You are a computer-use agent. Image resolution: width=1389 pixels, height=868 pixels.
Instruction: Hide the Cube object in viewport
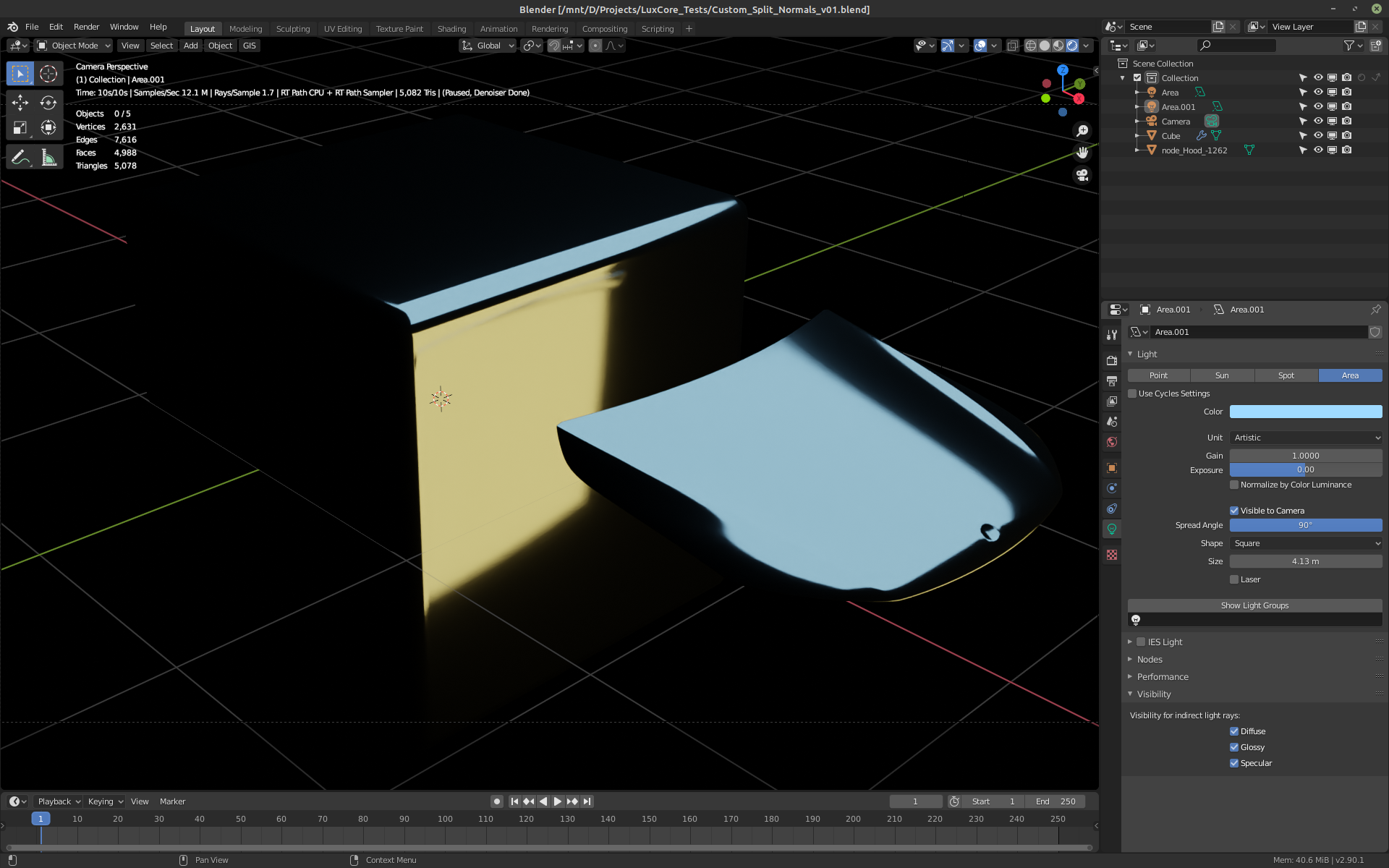coord(1318,135)
